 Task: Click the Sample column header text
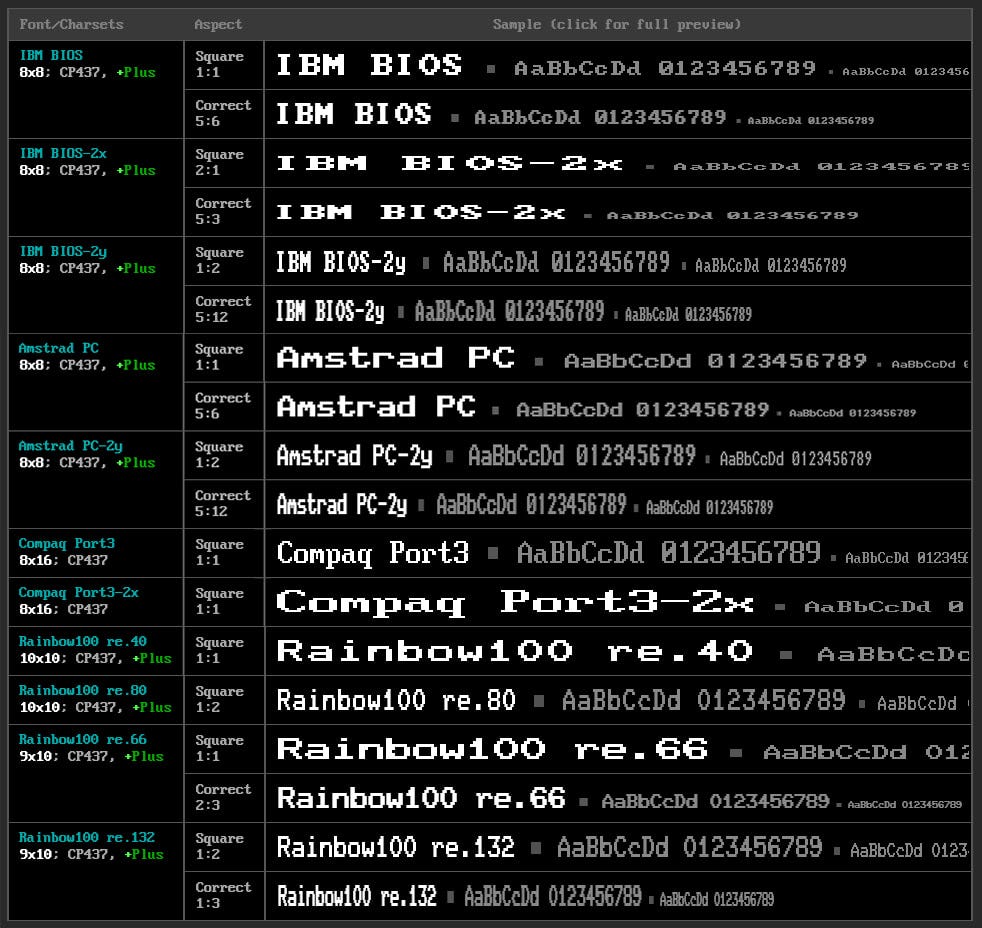pyautogui.click(x=617, y=24)
